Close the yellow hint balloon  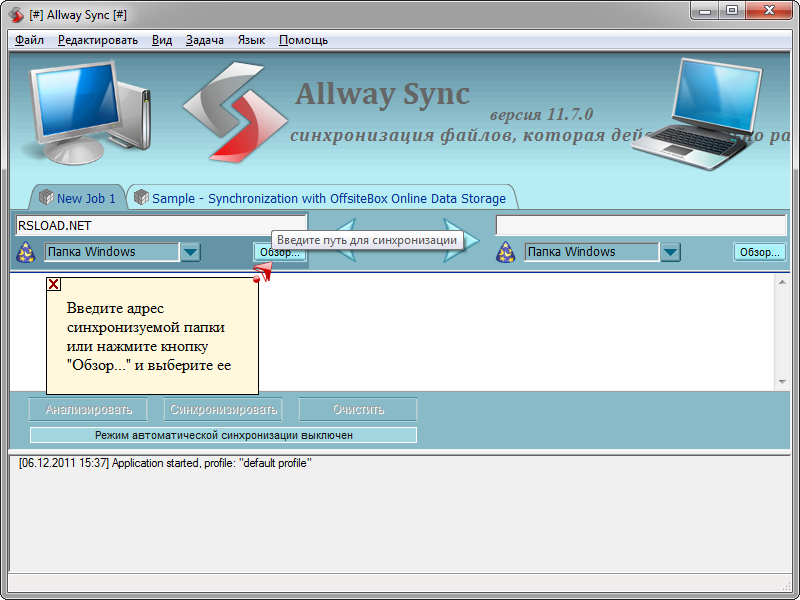(54, 284)
